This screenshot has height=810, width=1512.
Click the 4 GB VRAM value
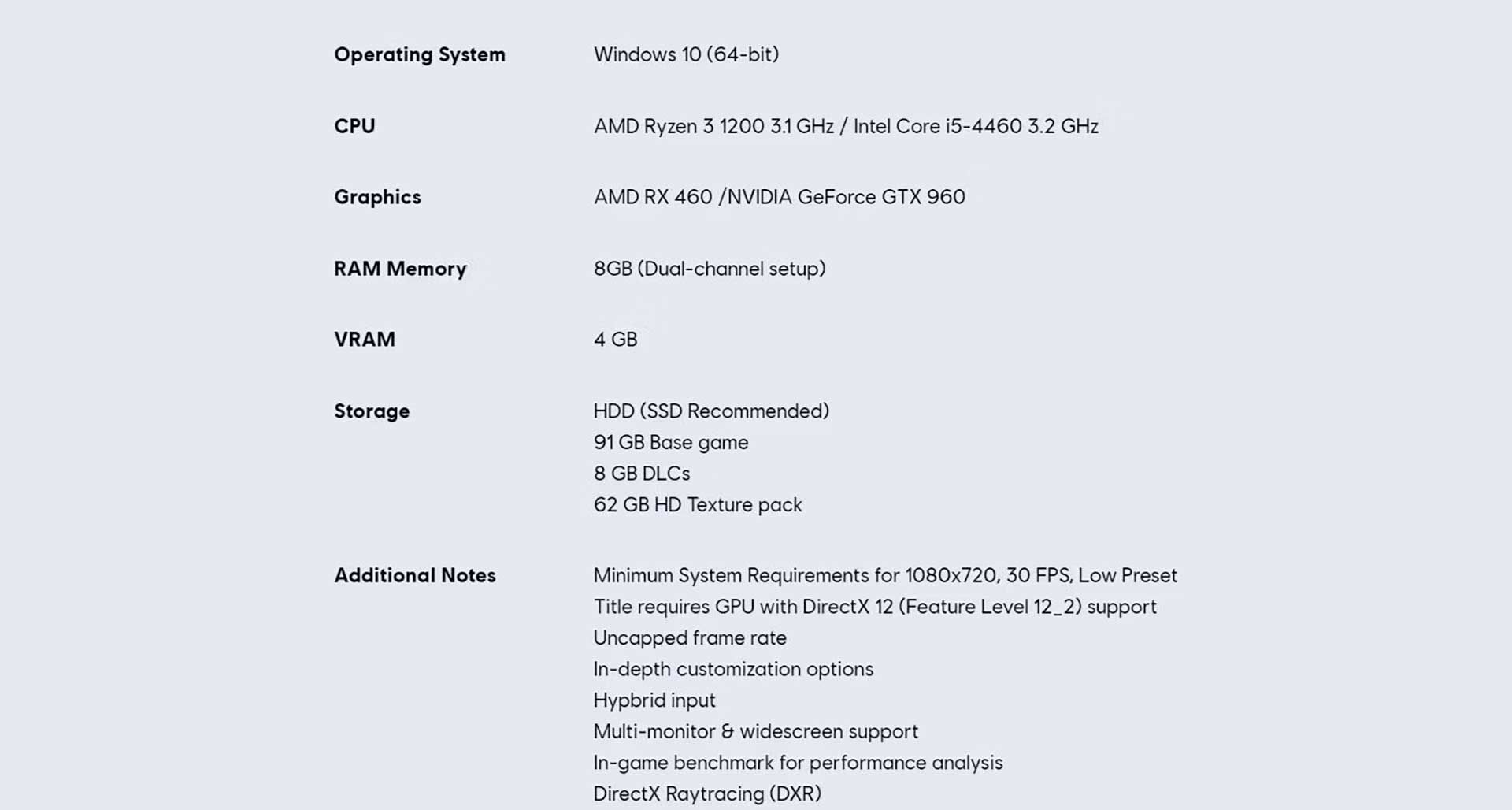(x=615, y=340)
